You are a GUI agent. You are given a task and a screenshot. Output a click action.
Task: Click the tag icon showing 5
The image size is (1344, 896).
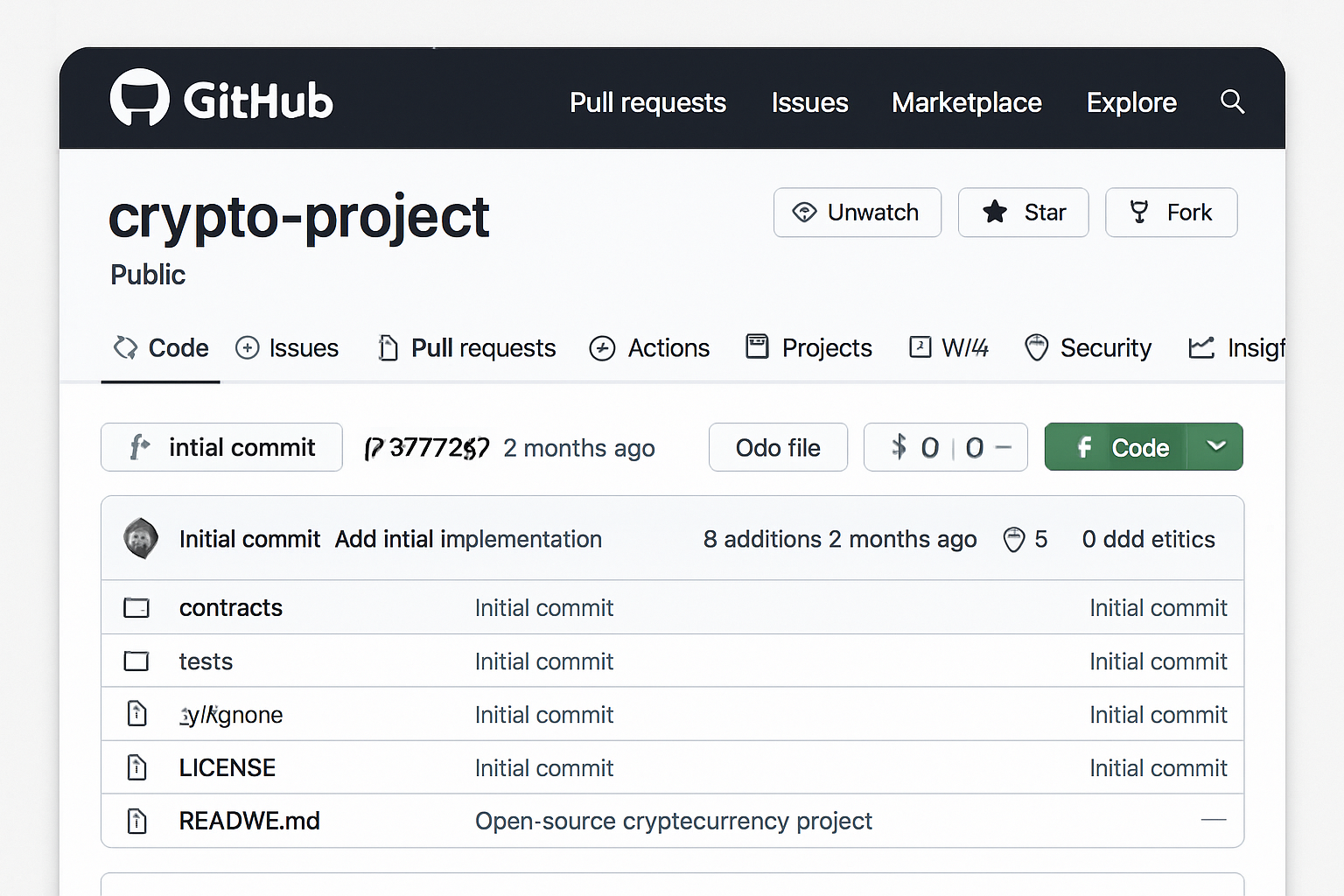point(1013,539)
